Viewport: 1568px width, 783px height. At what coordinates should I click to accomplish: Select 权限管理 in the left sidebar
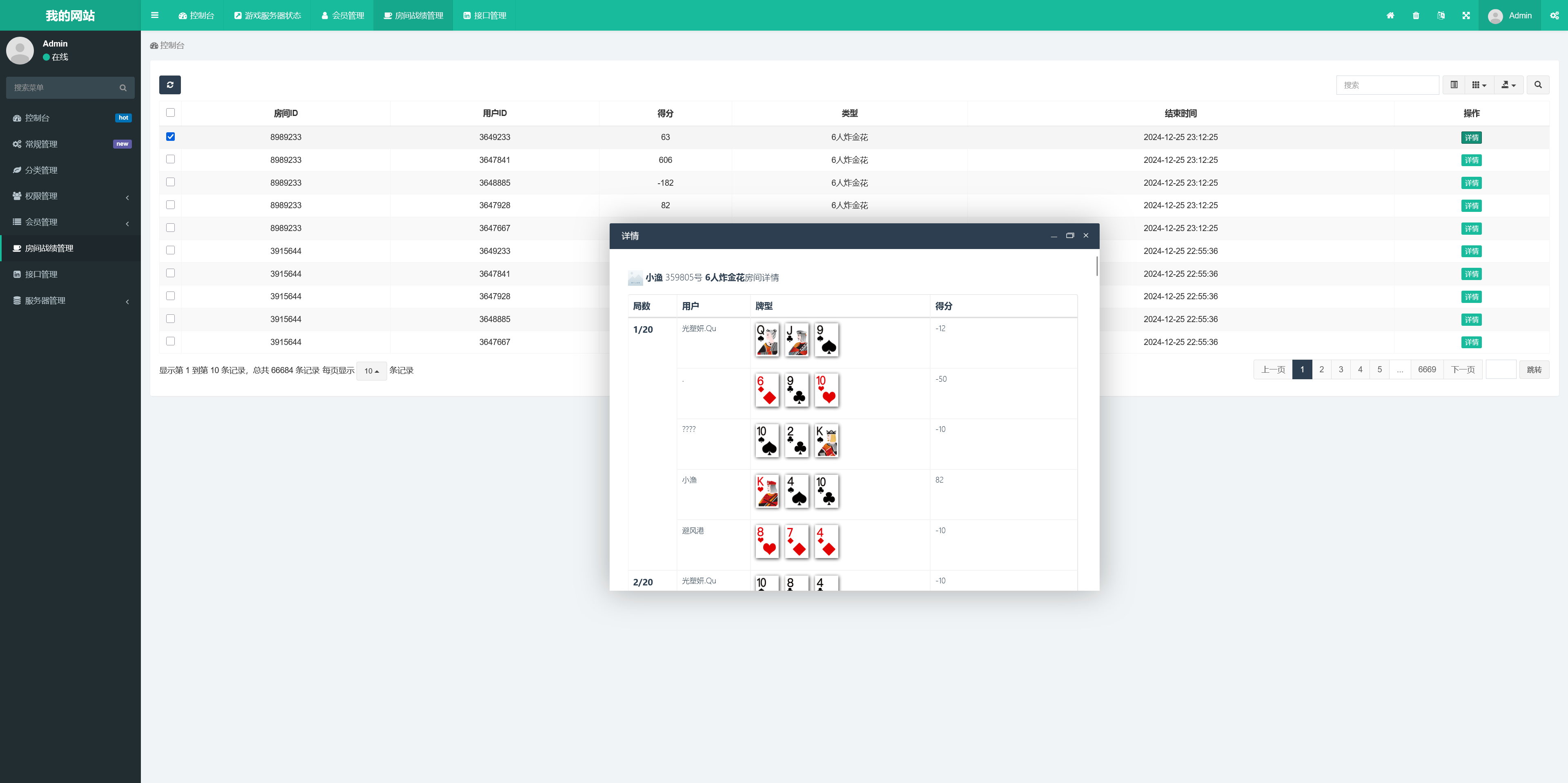[41, 196]
